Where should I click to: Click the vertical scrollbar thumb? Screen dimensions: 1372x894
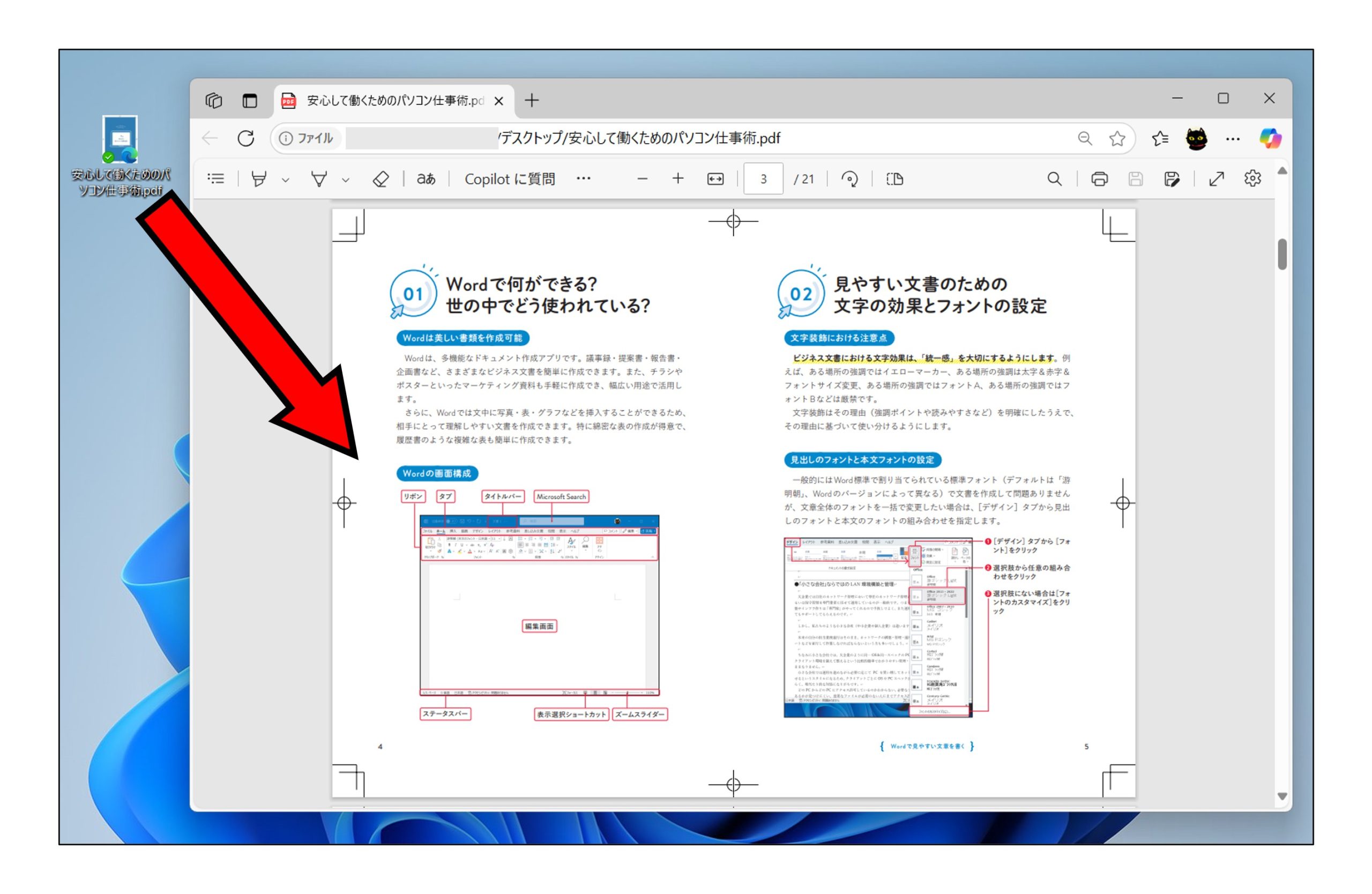click(x=1281, y=254)
